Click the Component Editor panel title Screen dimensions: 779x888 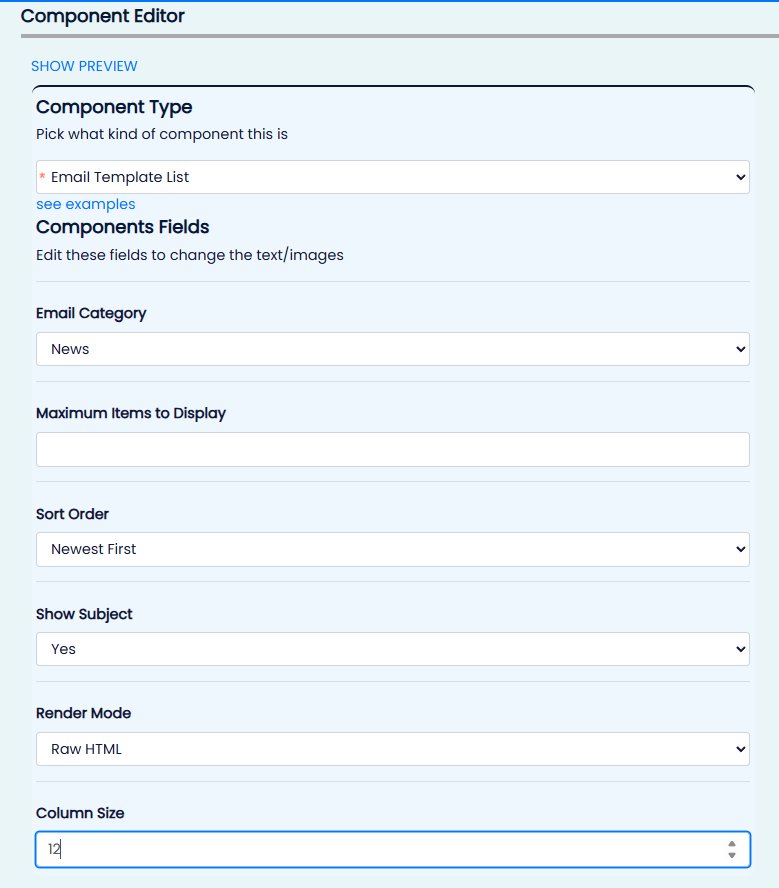point(102,16)
